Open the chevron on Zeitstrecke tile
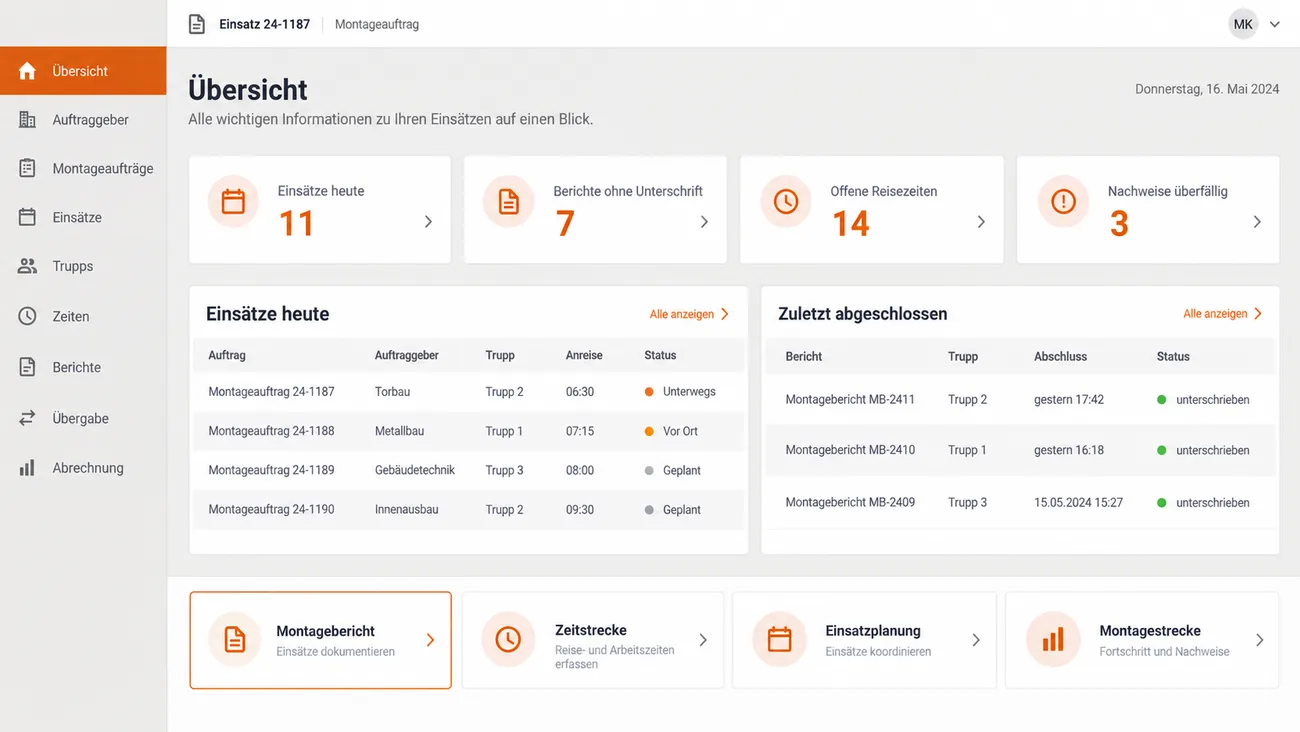 point(703,640)
